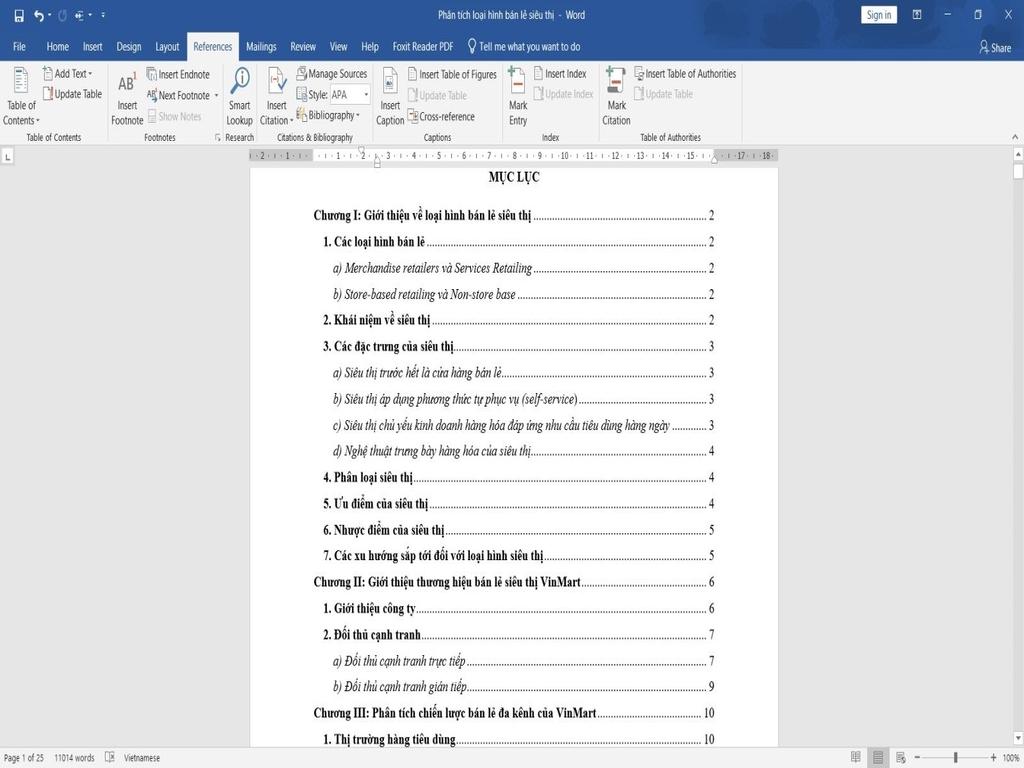The width and height of the screenshot is (1024, 768).
Task: Click the Table of Contents icon
Action: [21, 84]
